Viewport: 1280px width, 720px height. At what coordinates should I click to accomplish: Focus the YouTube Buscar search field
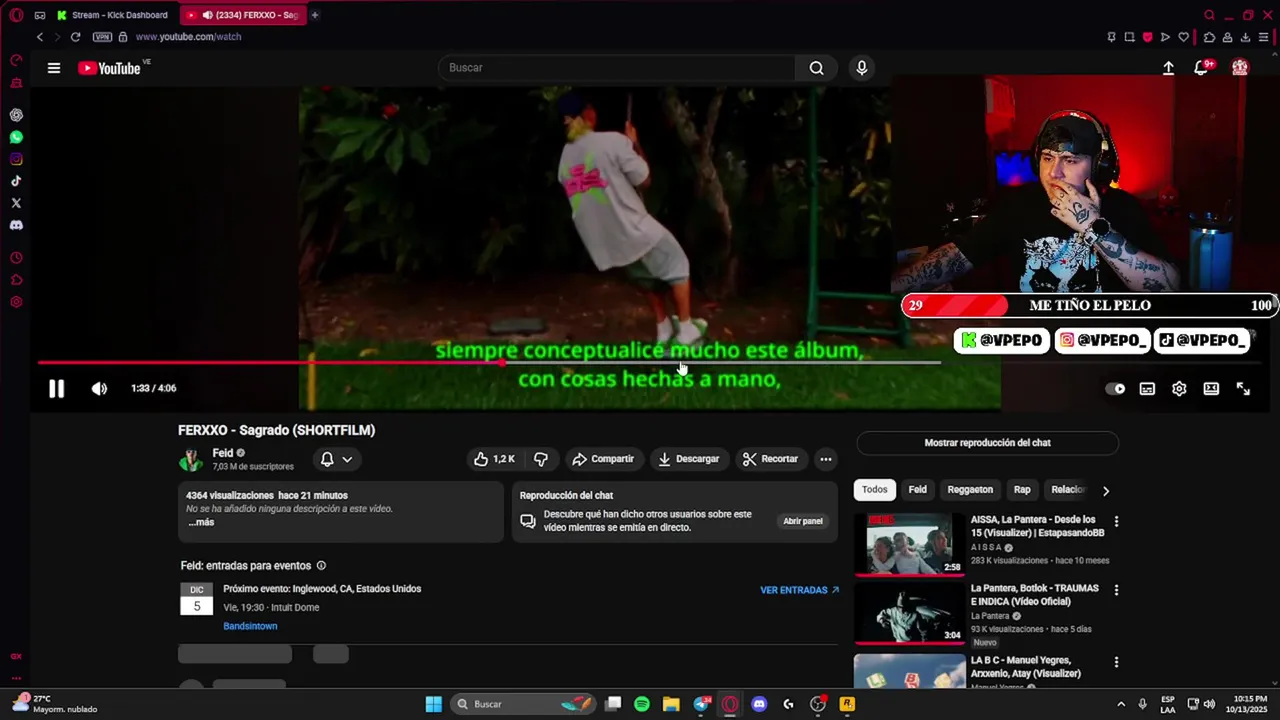tap(617, 68)
